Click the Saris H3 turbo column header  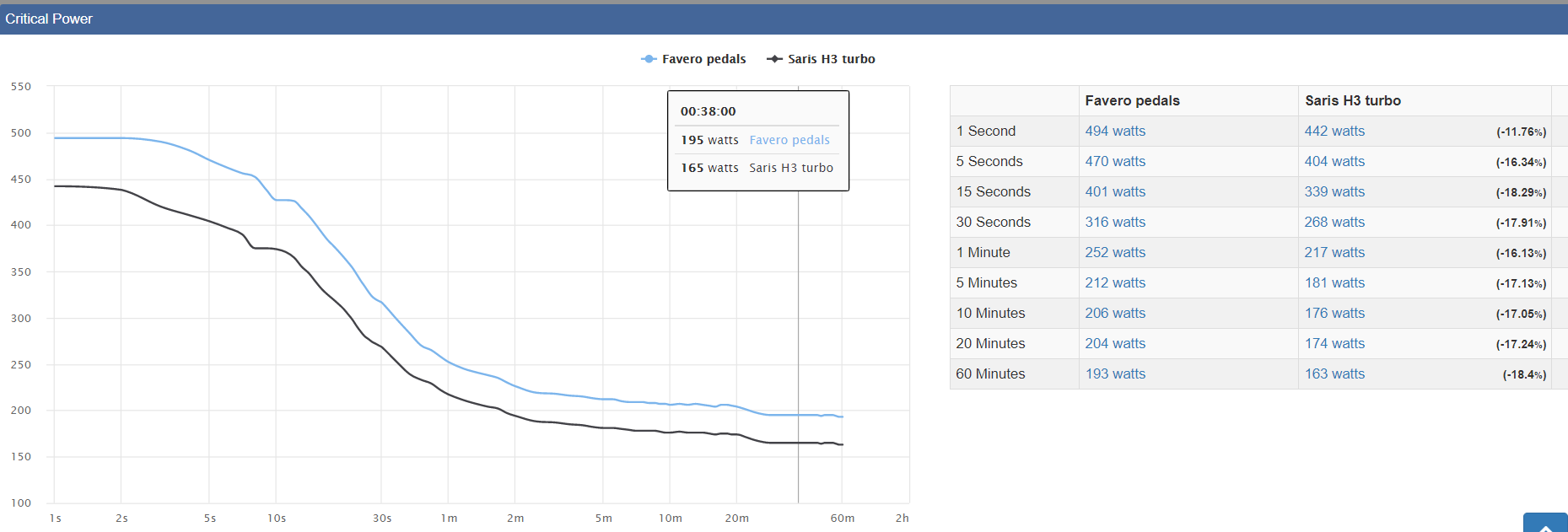(x=1352, y=100)
